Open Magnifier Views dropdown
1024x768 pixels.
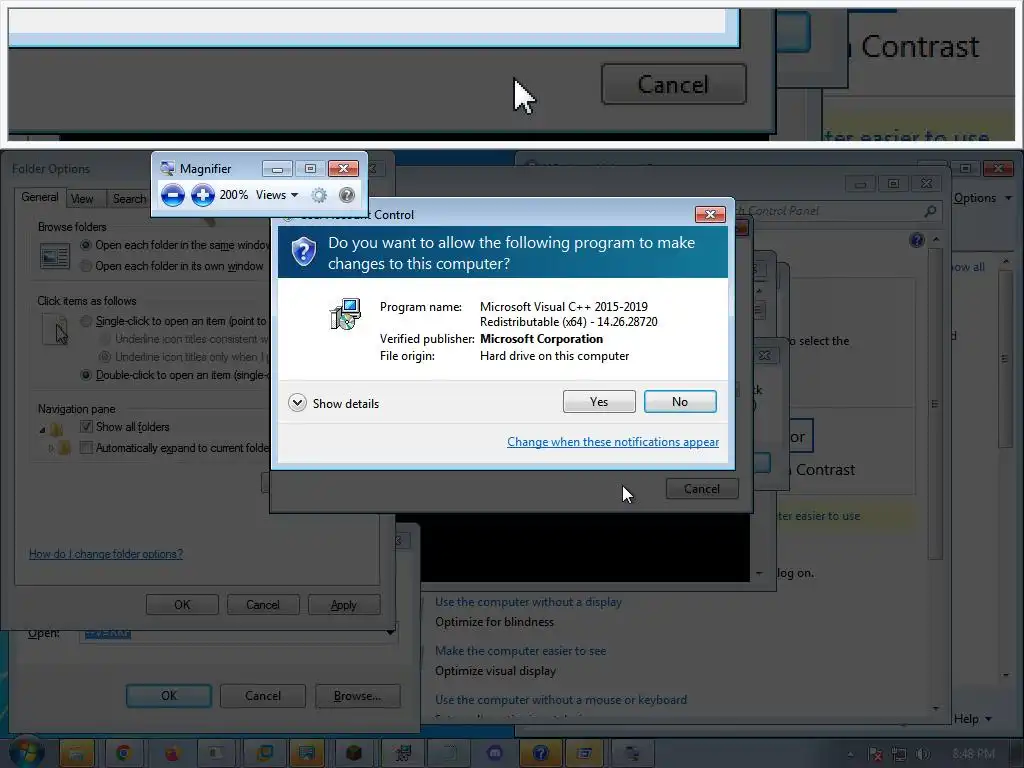277,195
